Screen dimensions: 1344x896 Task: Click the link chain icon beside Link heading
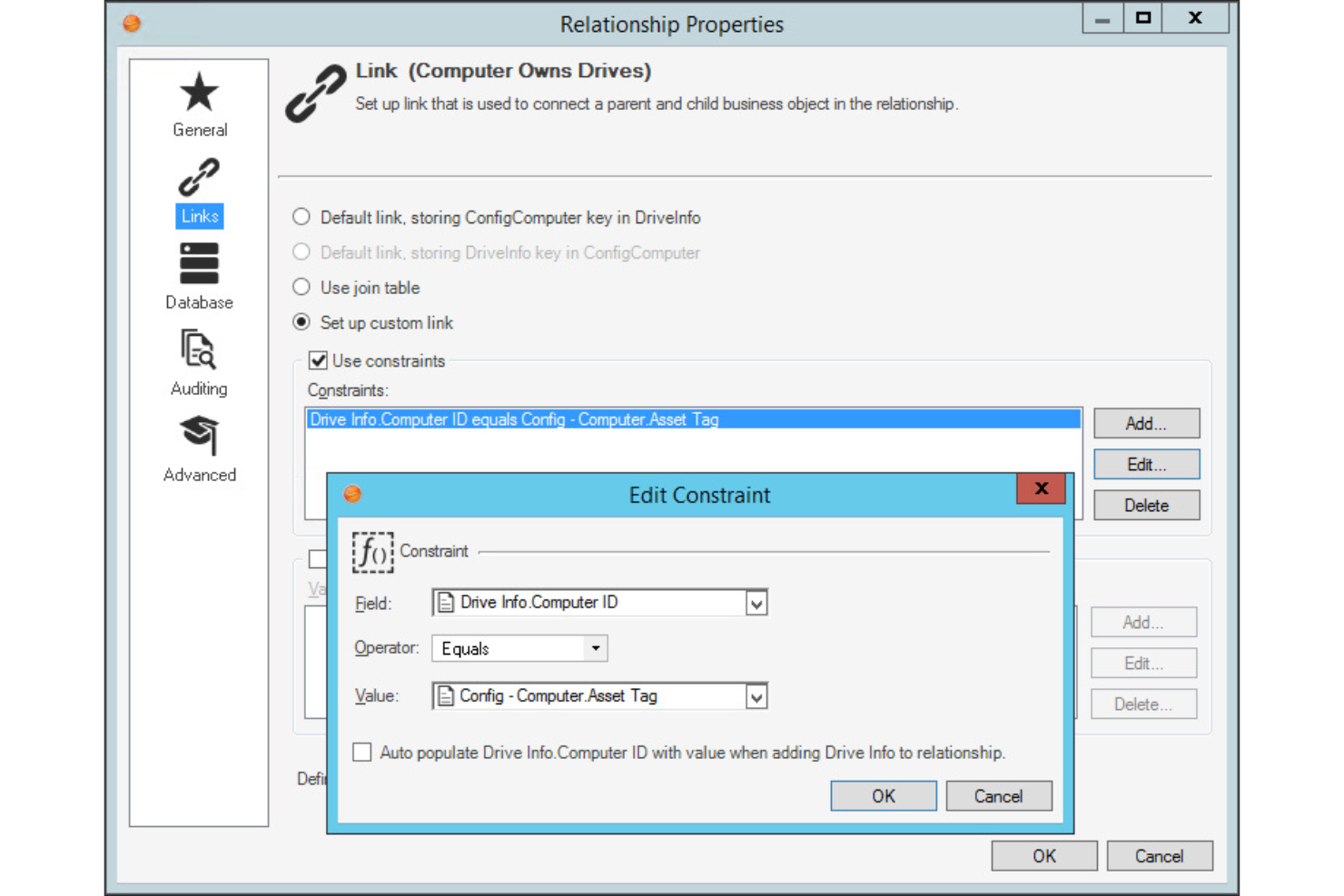point(315,91)
